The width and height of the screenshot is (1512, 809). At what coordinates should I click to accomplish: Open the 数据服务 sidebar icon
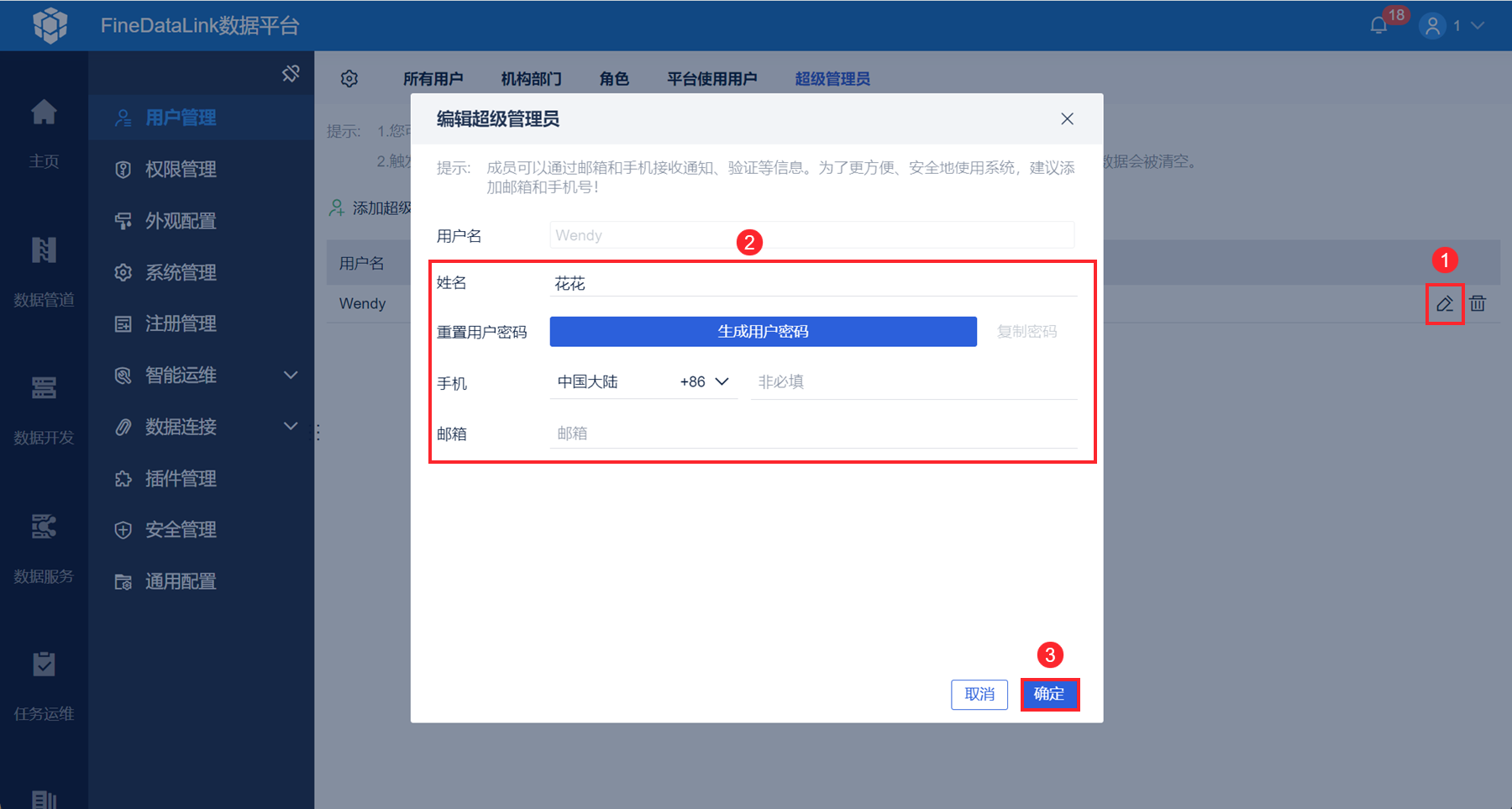click(44, 526)
